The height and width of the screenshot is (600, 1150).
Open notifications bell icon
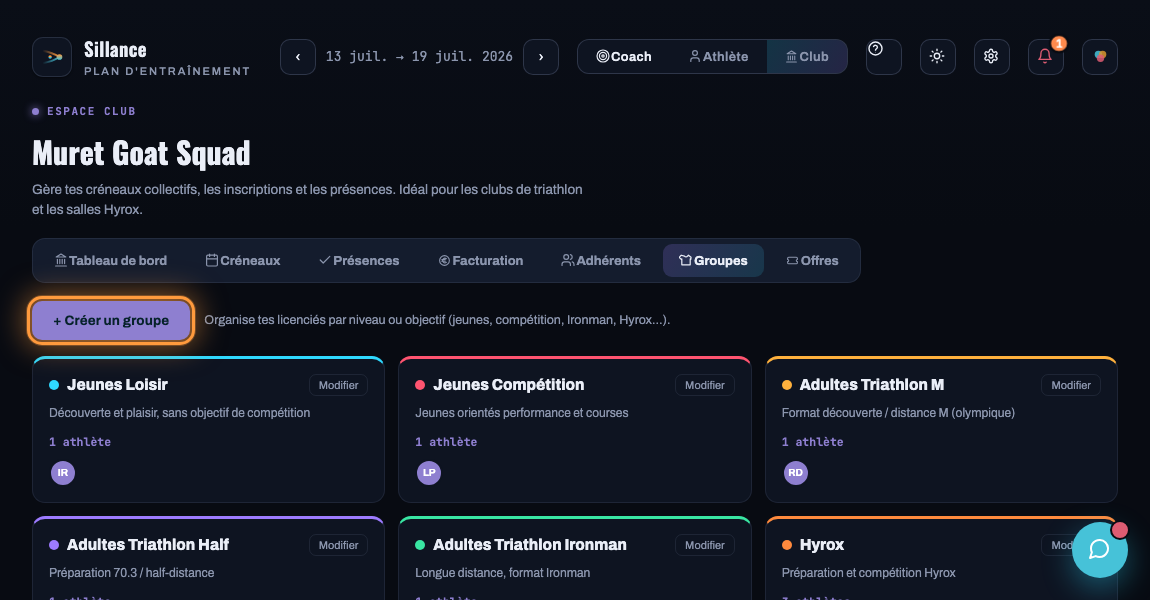coord(1045,56)
